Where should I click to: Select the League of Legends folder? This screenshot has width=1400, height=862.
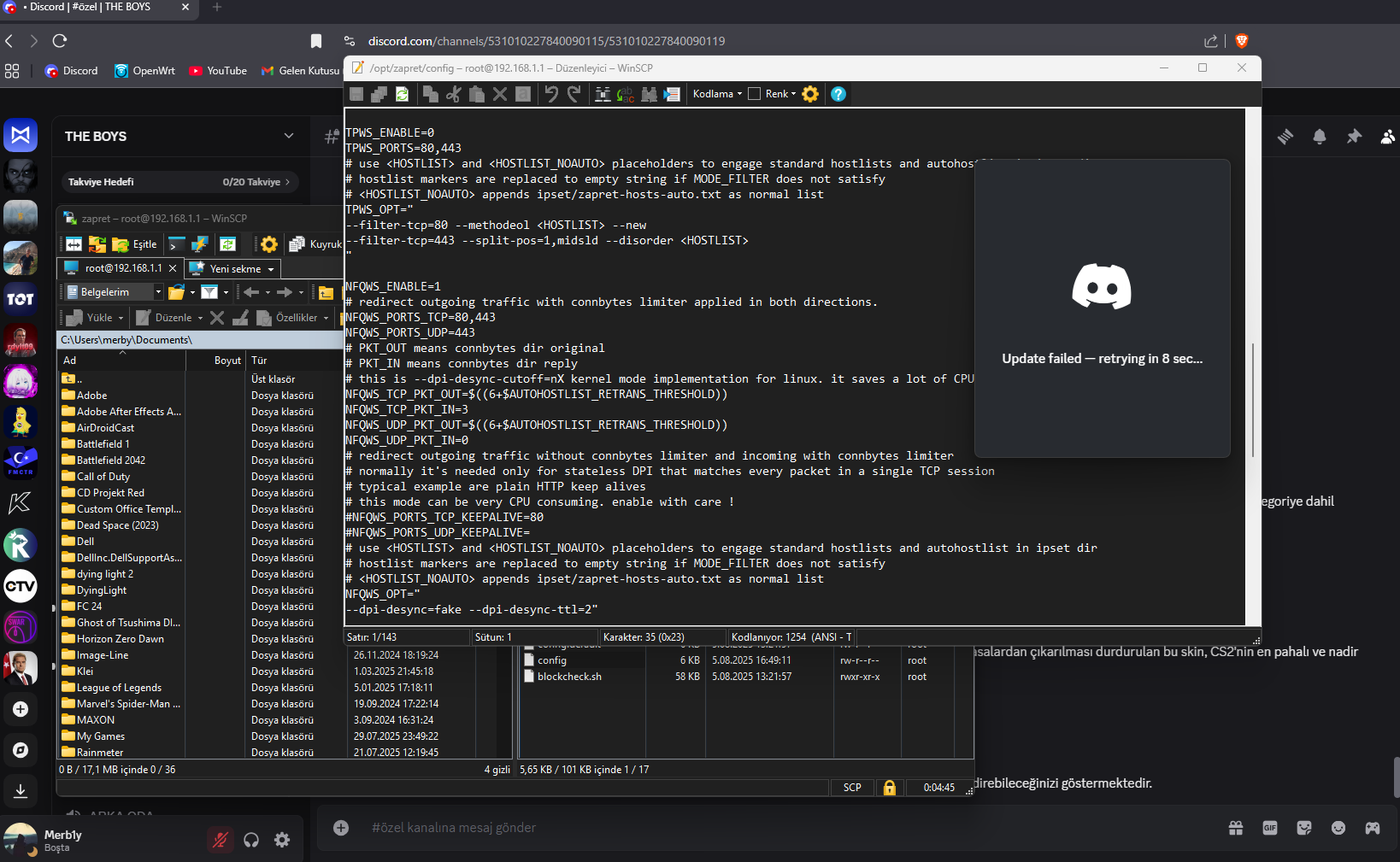pyautogui.click(x=112, y=688)
